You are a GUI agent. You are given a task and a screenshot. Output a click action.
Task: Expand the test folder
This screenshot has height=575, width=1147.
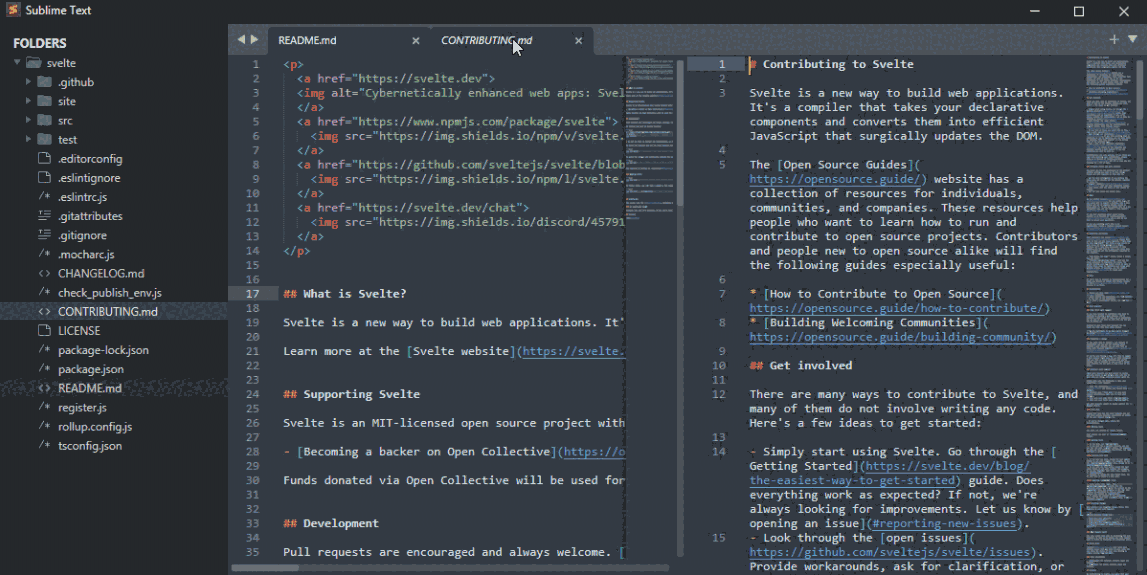tap(29, 138)
